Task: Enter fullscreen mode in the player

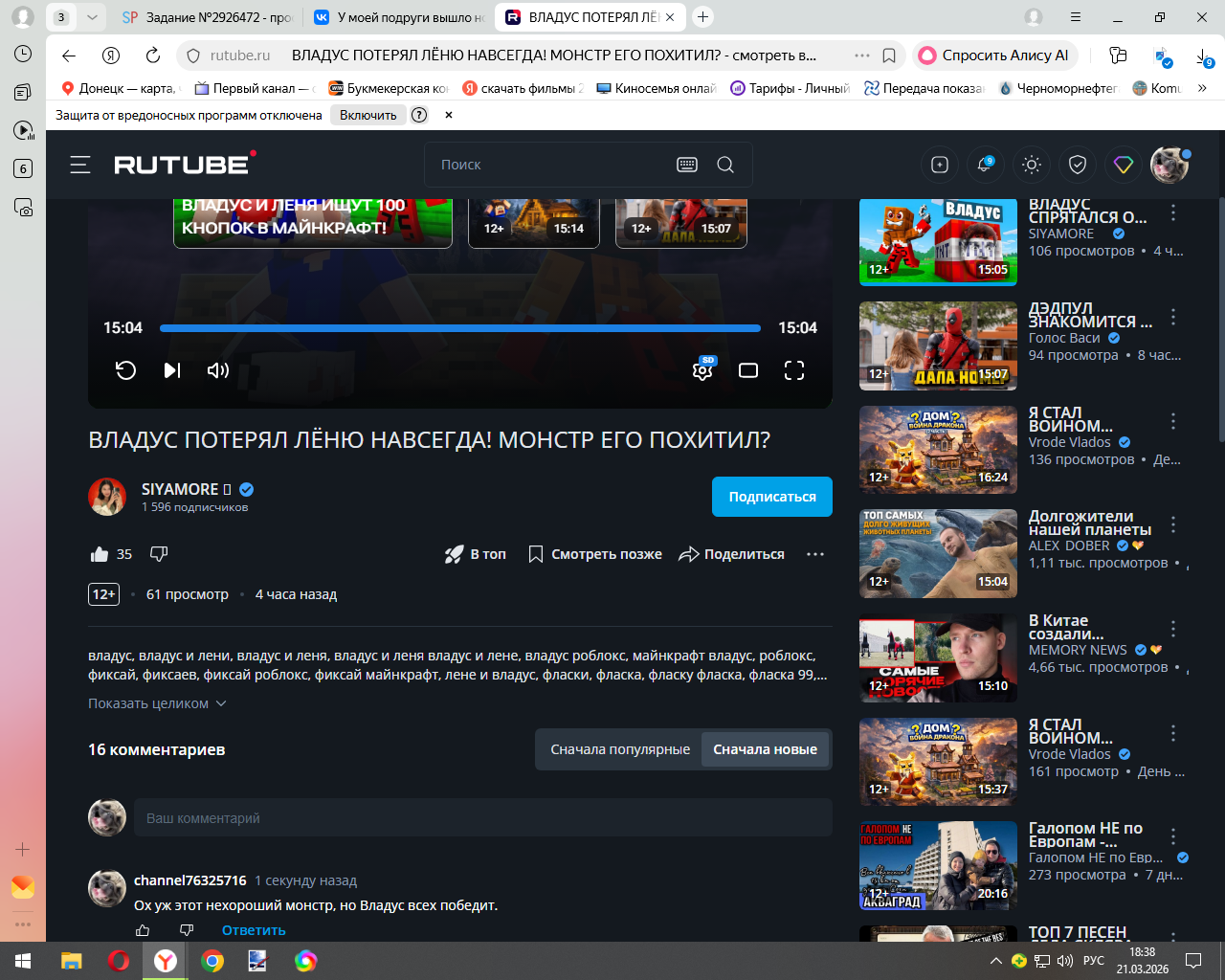Action: (794, 370)
